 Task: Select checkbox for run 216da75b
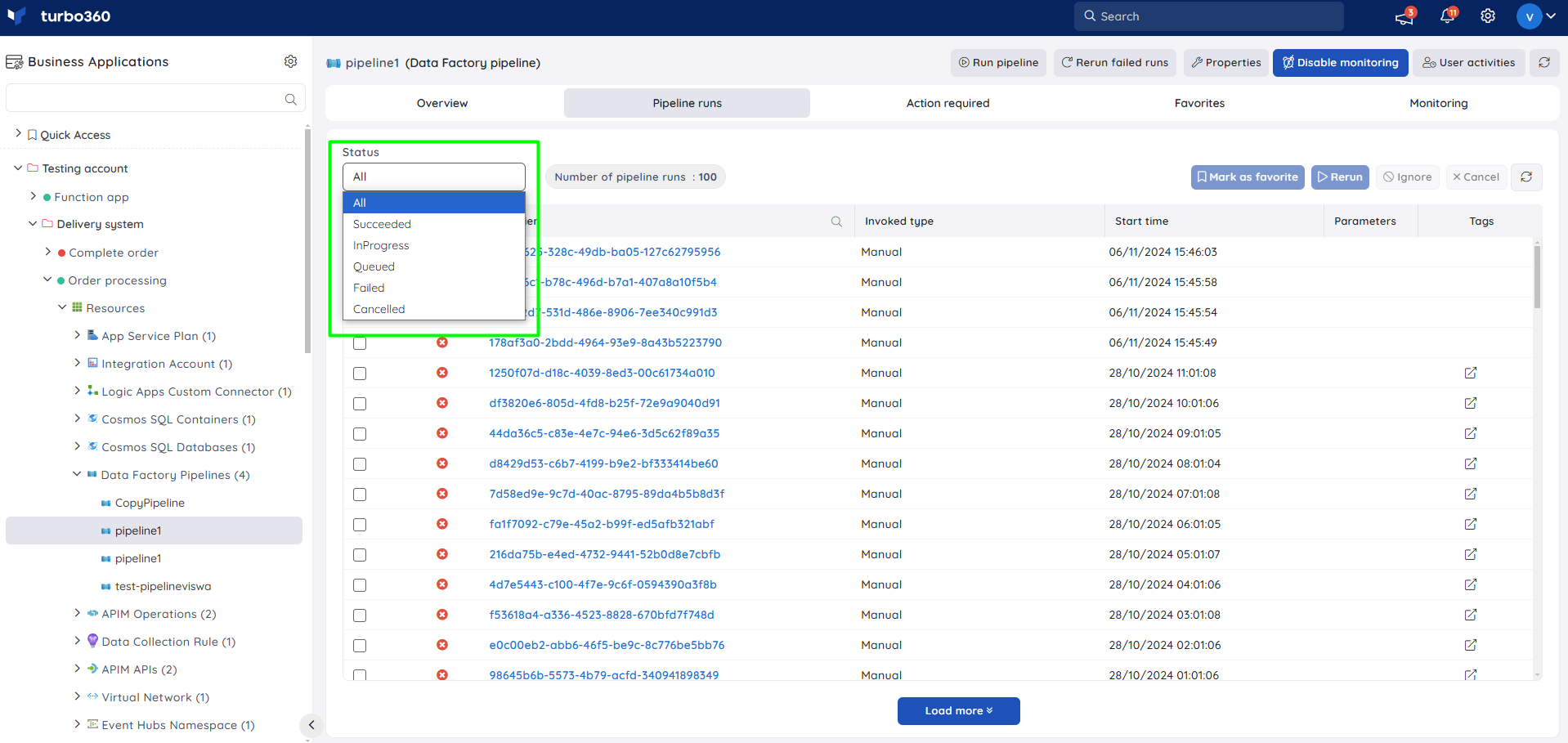tap(360, 555)
